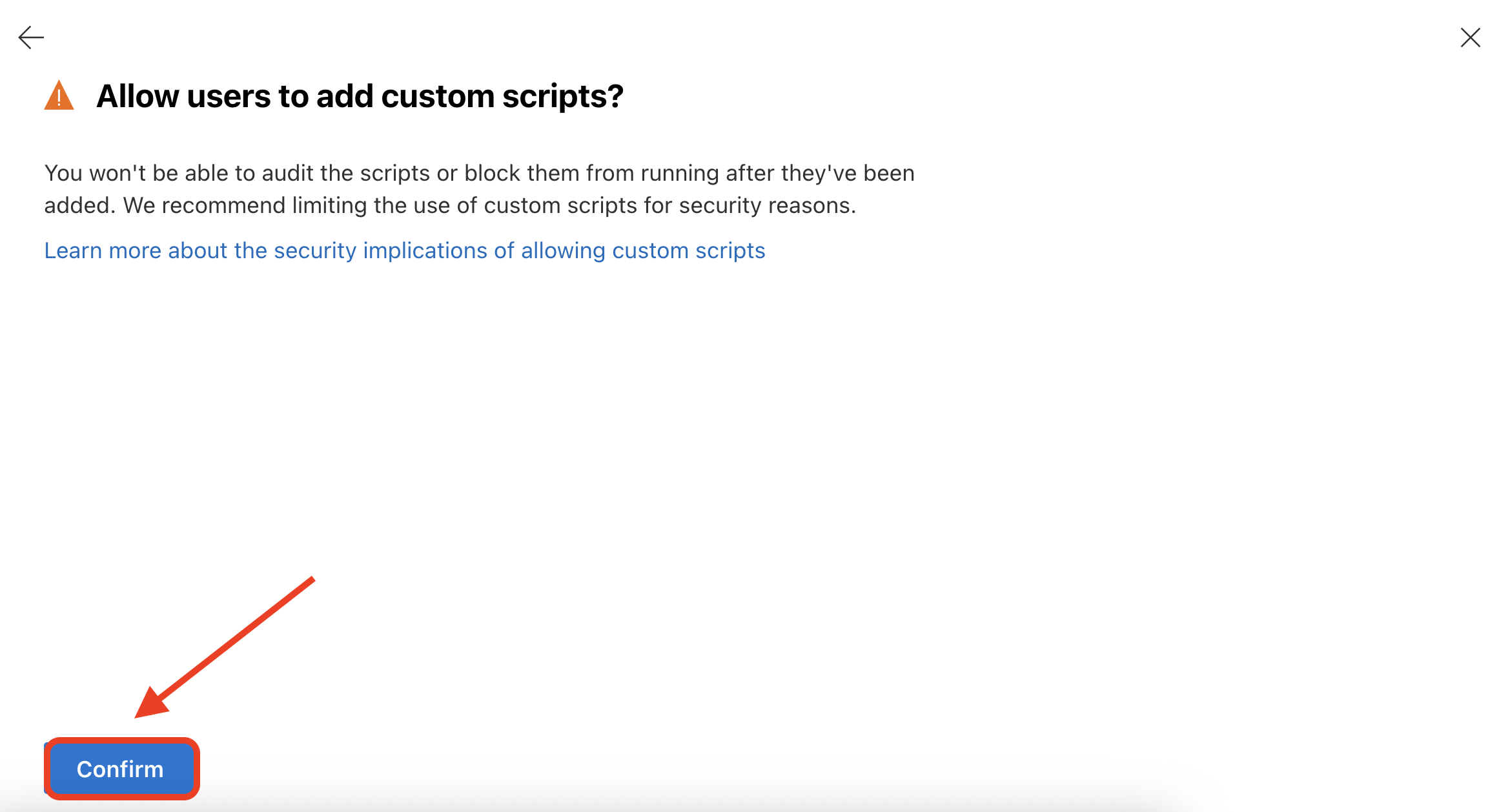Click the word 'Confirm' on the button
Image resolution: width=1490 pixels, height=812 pixels.
pos(120,769)
